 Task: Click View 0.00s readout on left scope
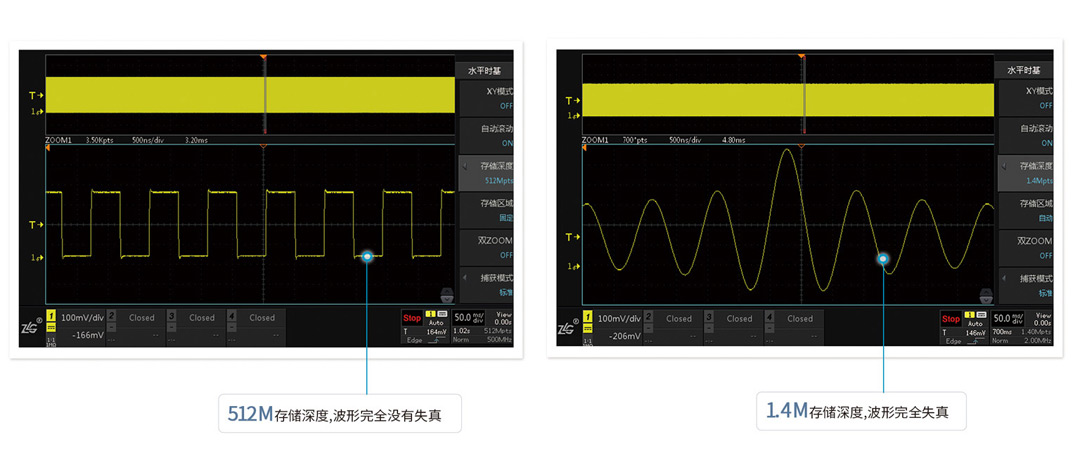[x=503, y=318]
